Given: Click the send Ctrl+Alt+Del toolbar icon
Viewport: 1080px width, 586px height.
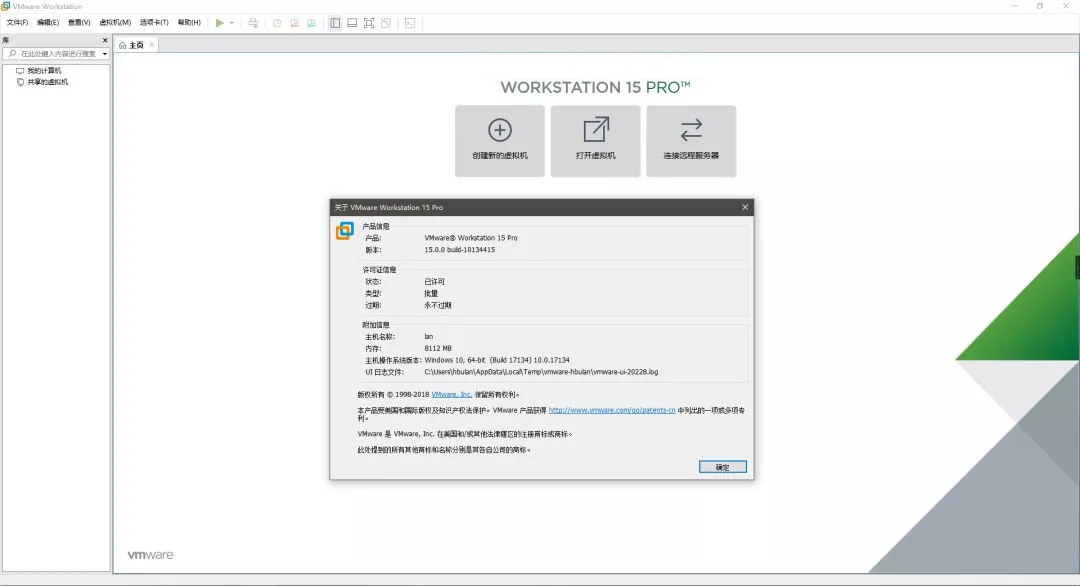Looking at the screenshot, I should [253, 23].
